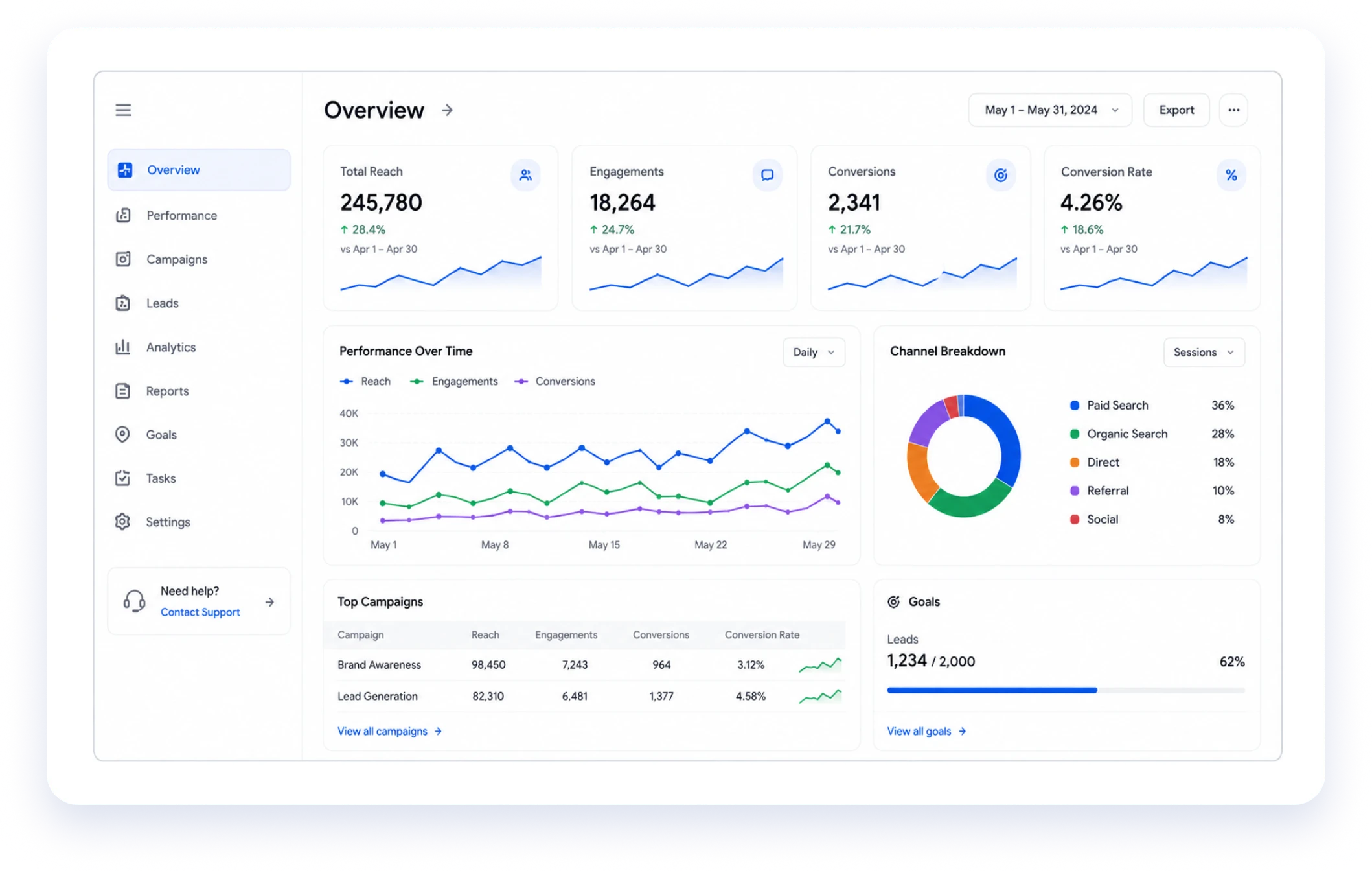Toggle the Conversions series in chart legend
This screenshot has height=871, width=1372.
pos(555,382)
